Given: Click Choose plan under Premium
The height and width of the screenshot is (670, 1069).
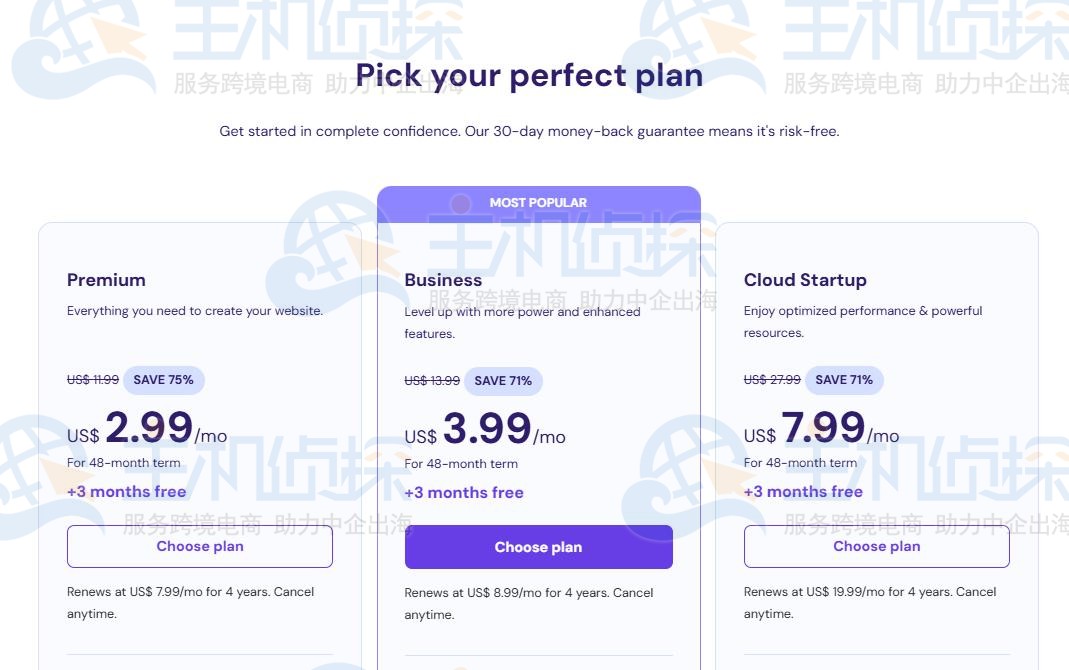Looking at the screenshot, I should tap(200, 547).
